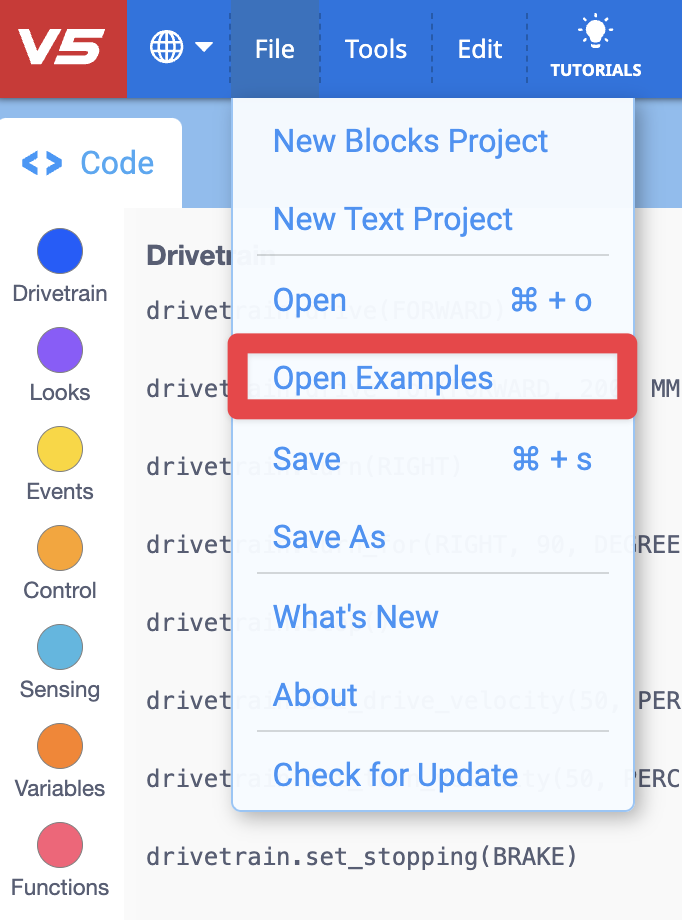Screen dimensions: 682x920
Task: Click Open Examples in File menu
Action: pyautogui.click(x=383, y=378)
